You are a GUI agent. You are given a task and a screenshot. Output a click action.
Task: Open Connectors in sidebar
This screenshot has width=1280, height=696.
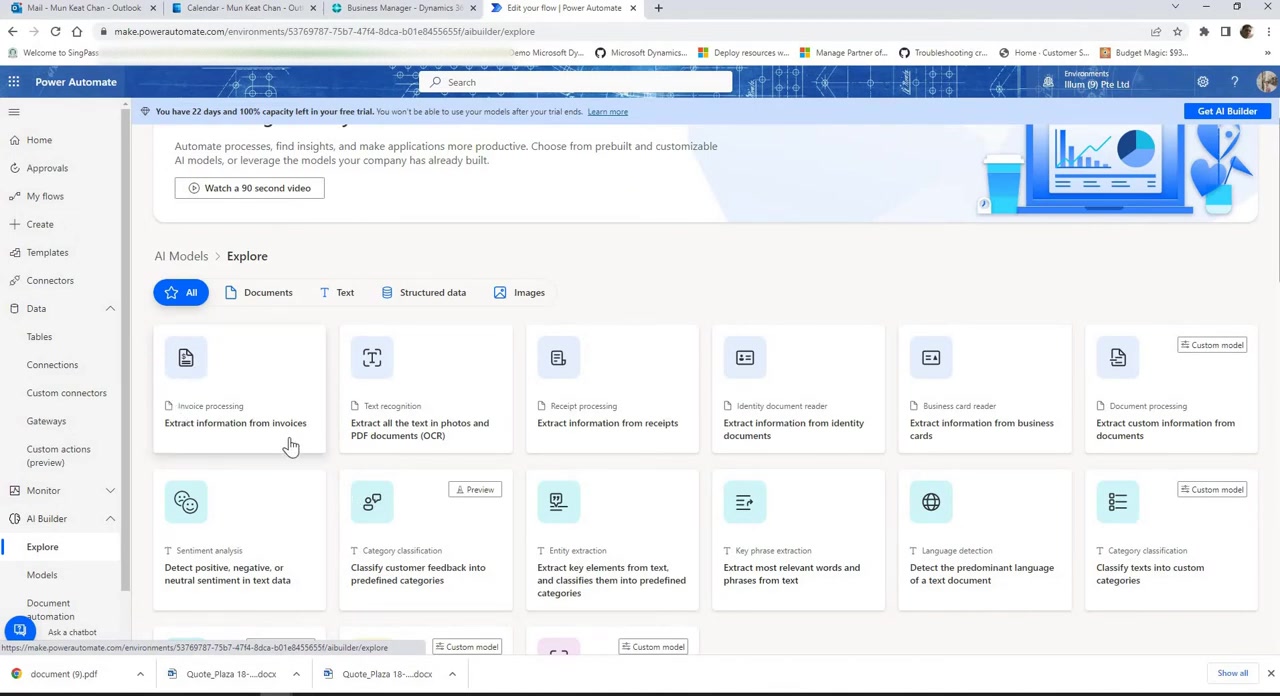[50, 280]
